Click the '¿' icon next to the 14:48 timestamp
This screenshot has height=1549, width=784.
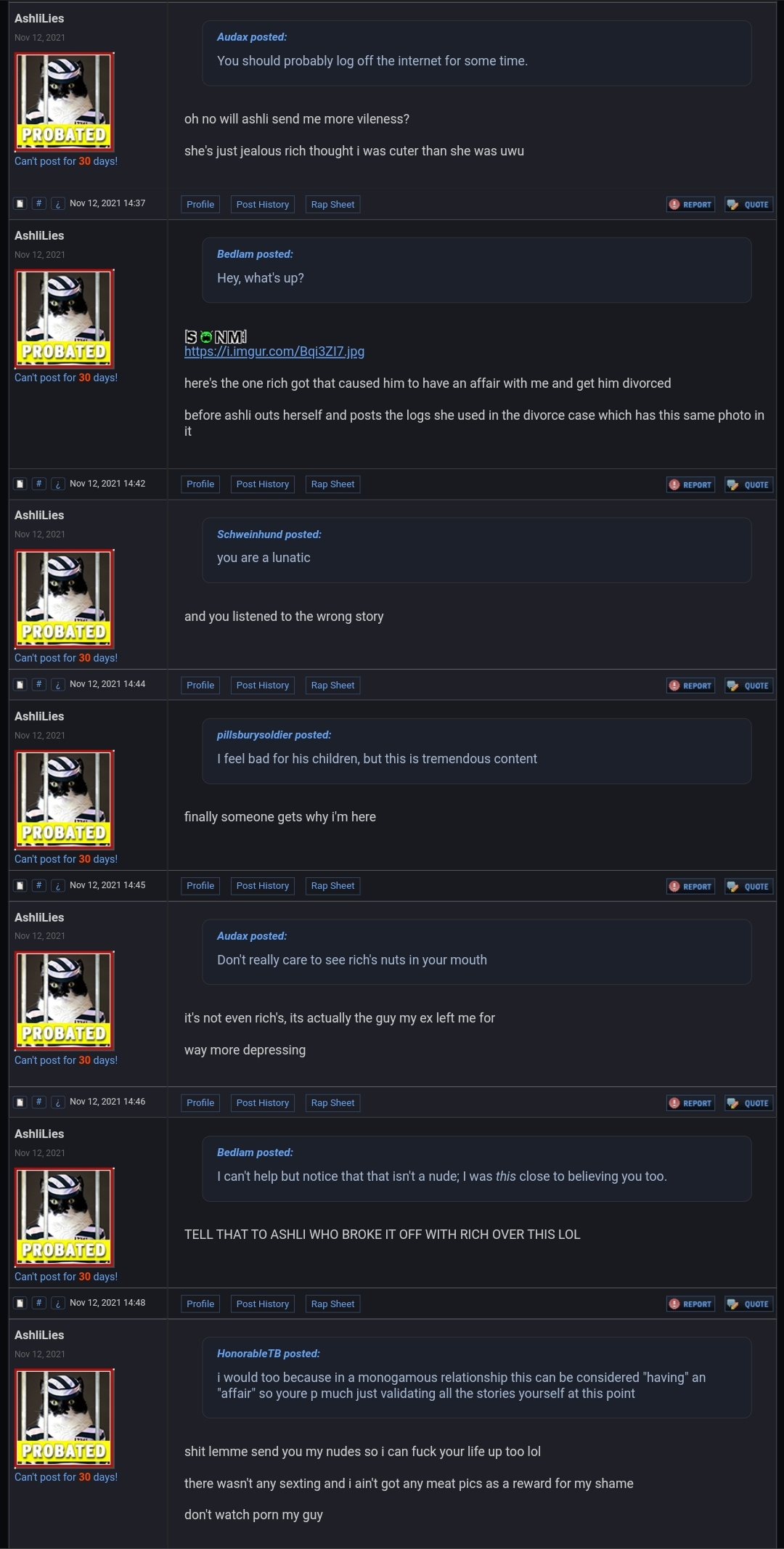(x=58, y=1303)
